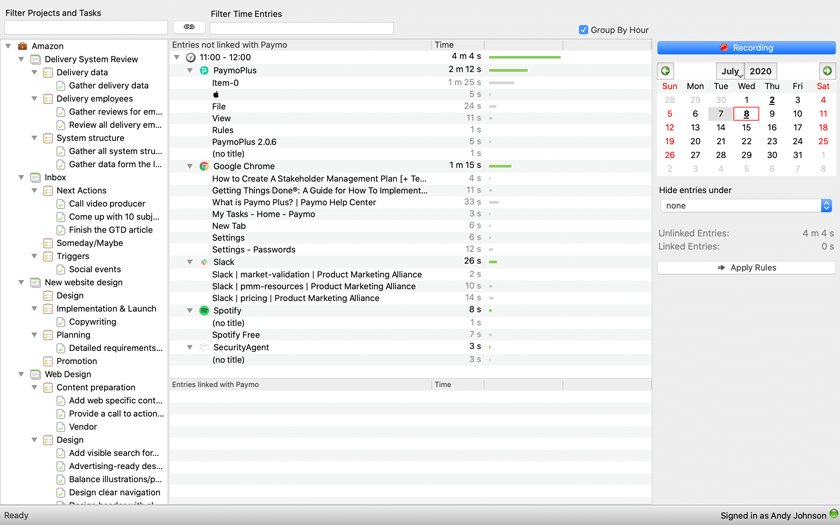Viewport: 840px width, 525px height.
Task: Open the Hide entries under dropdown
Action: [x=746, y=206]
